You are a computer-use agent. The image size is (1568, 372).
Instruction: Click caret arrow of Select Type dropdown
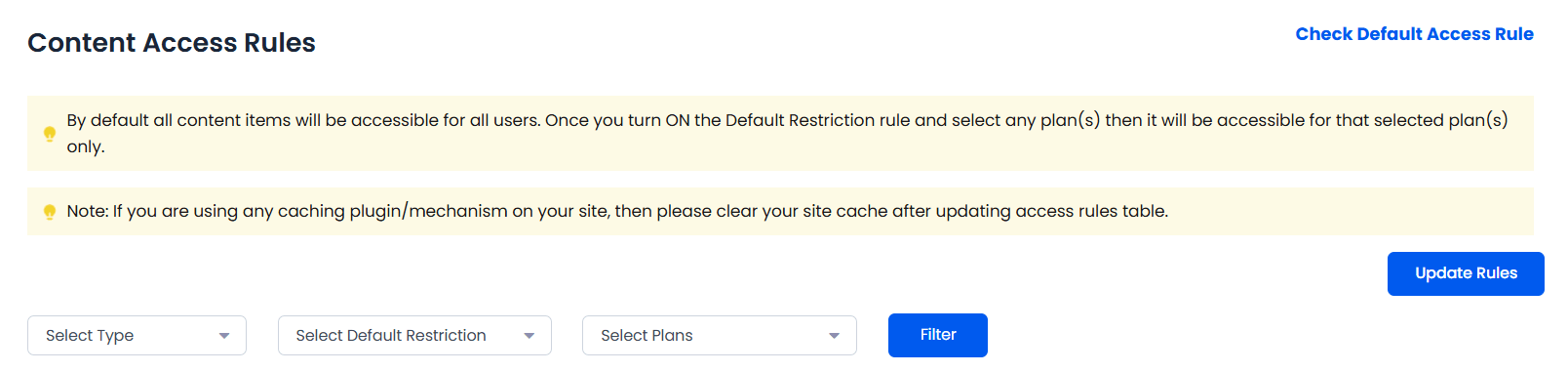(x=224, y=336)
